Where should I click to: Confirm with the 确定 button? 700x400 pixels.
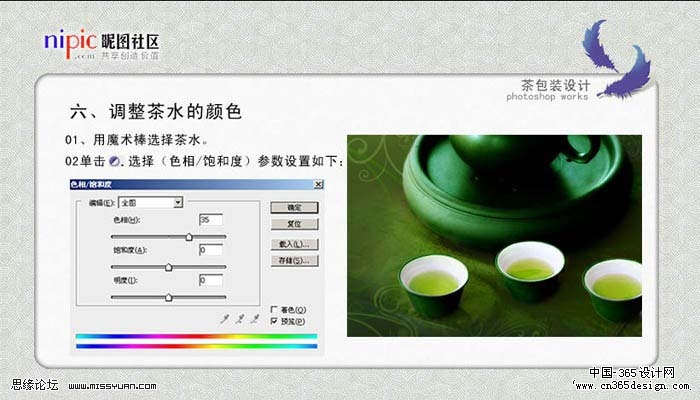(x=294, y=208)
